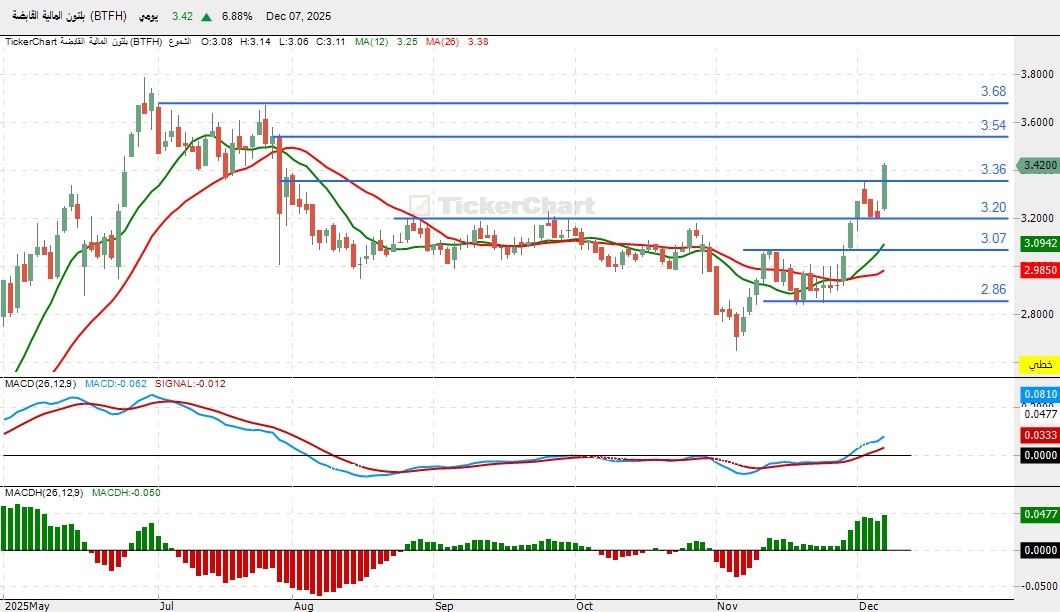The image size is (1060, 612).
Task: Open the الشموع chart type label
Action: [178, 41]
